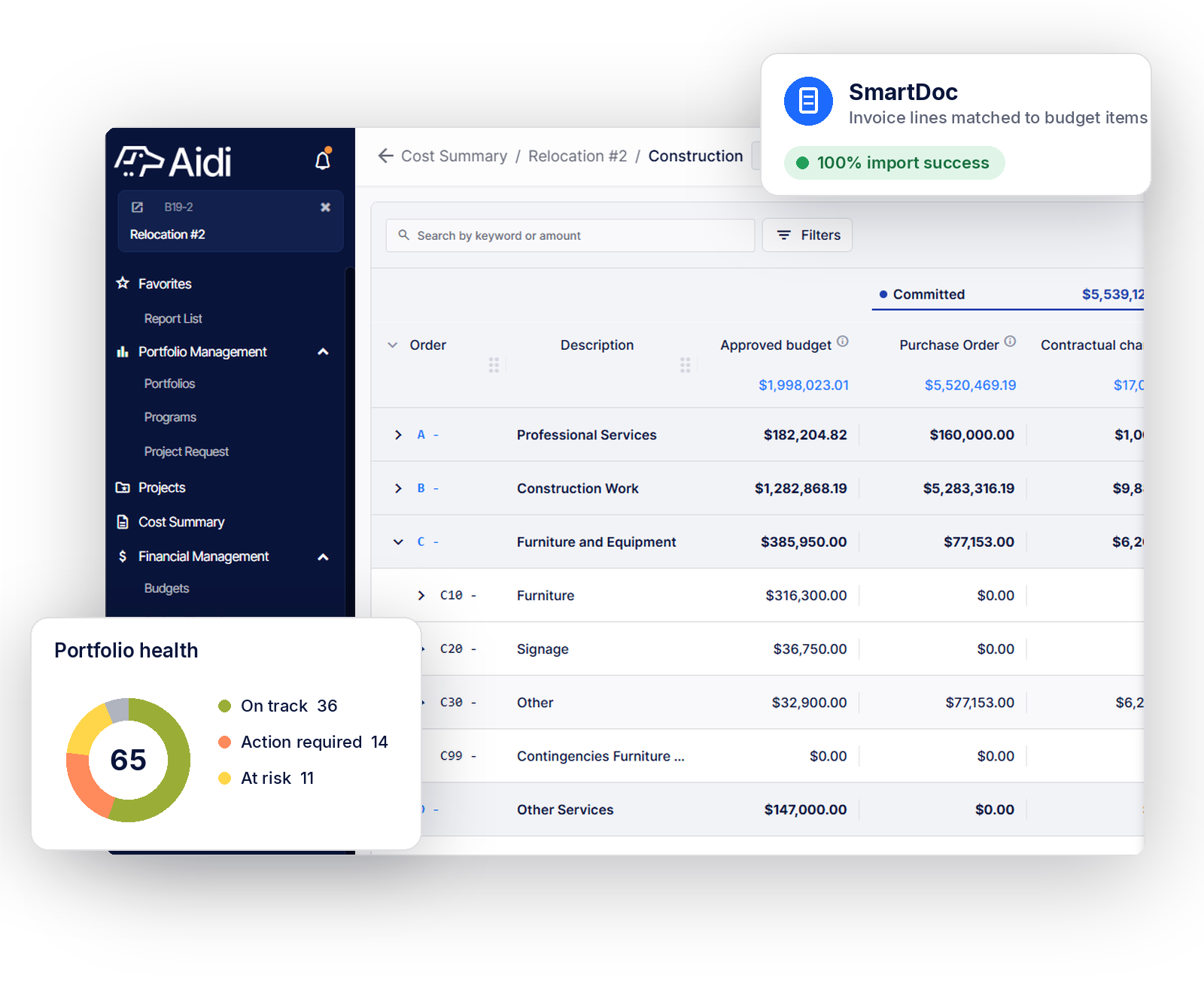This screenshot has width=1204, height=993.
Task: Click the Action required orange legend dot
Action: coord(224,742)
